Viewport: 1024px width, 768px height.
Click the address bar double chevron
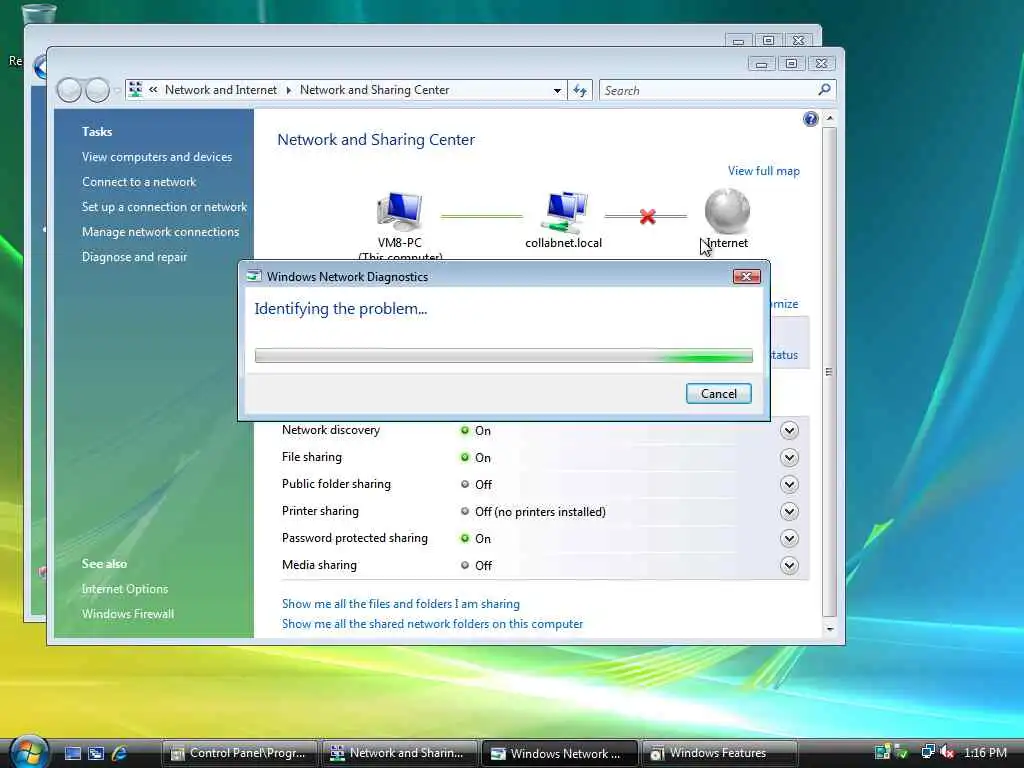pos(153,90)
